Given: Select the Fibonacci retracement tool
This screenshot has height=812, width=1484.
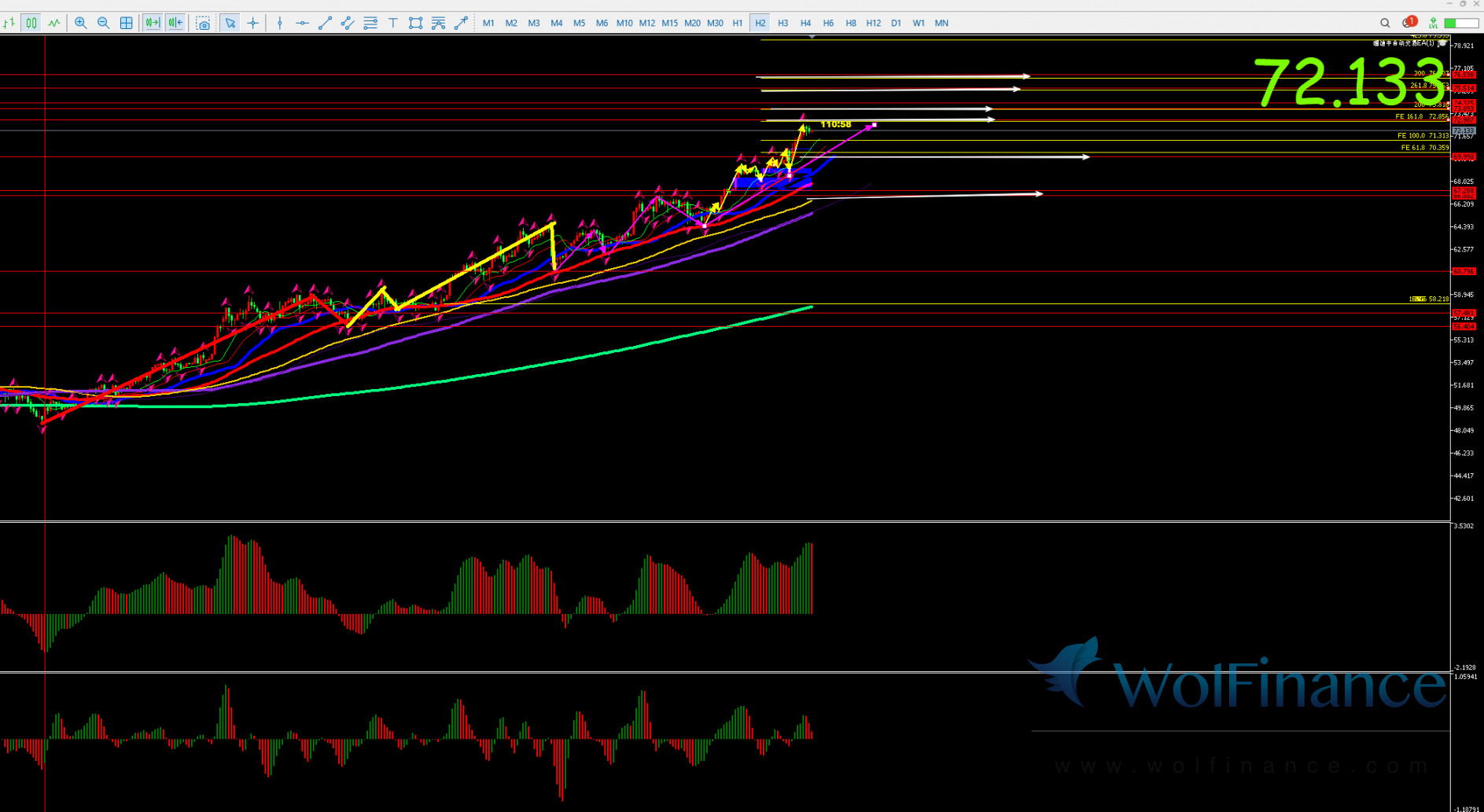Looking at the screenshot, I should tap(370, 23).
